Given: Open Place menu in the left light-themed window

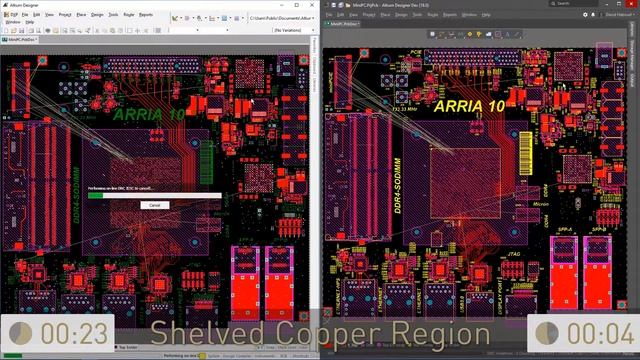Looking at the screenshot, I should (x=81, y=15).
